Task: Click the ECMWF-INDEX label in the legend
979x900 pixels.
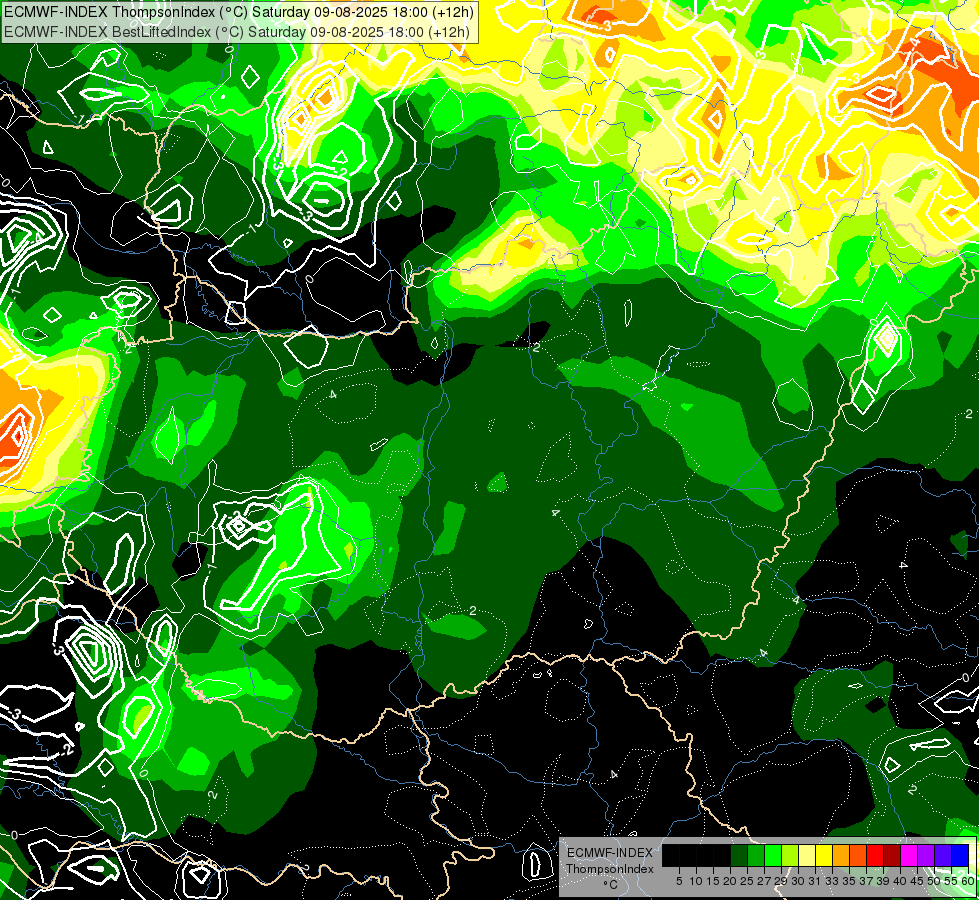Action: [610, 853]
